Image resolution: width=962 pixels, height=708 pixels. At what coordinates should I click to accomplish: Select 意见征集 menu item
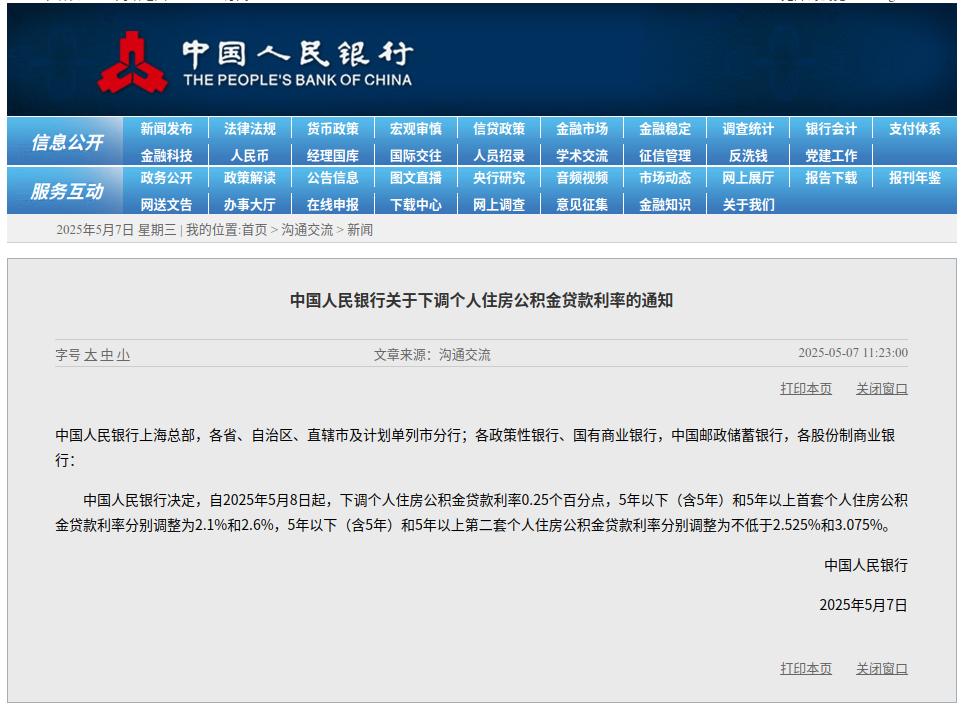[582, 204]
